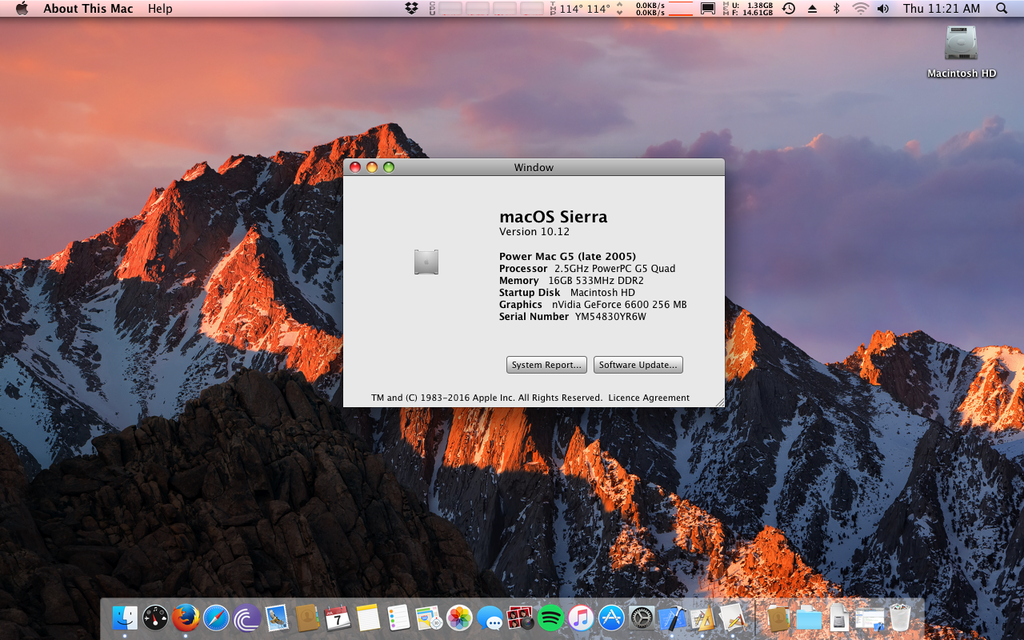Click the Version 10.12 text
Image resolution: width=1024 pixels, height=640 pixels.
[534, 232]
